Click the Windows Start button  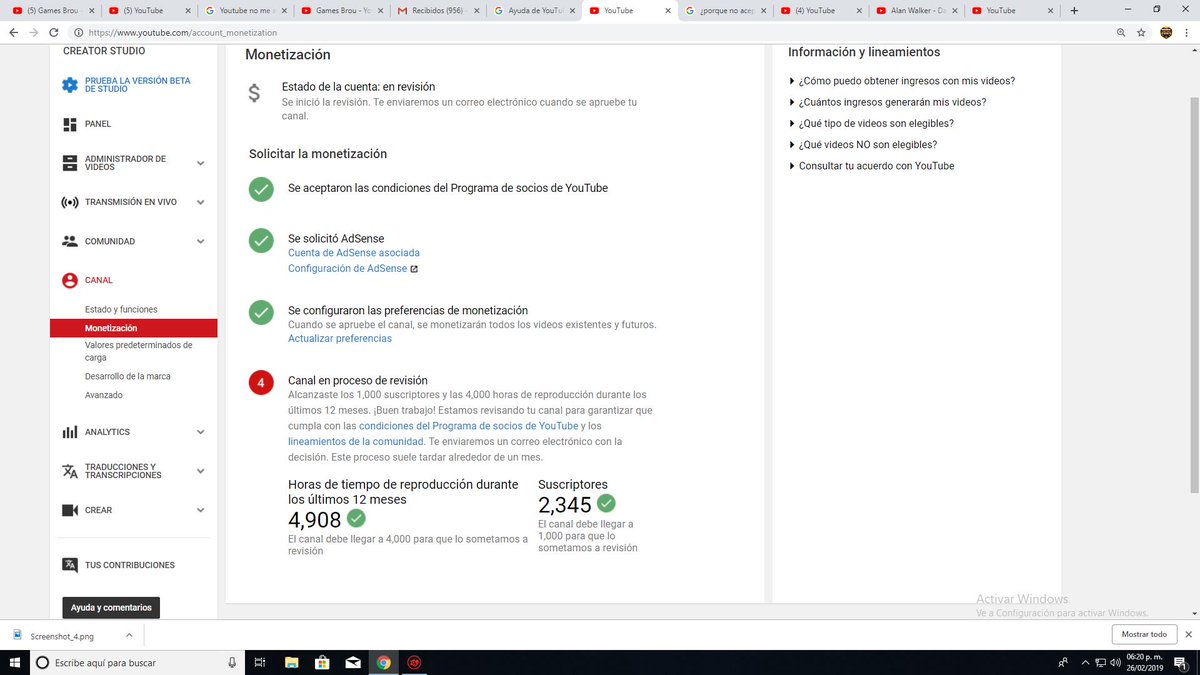(x=15, y=662)
